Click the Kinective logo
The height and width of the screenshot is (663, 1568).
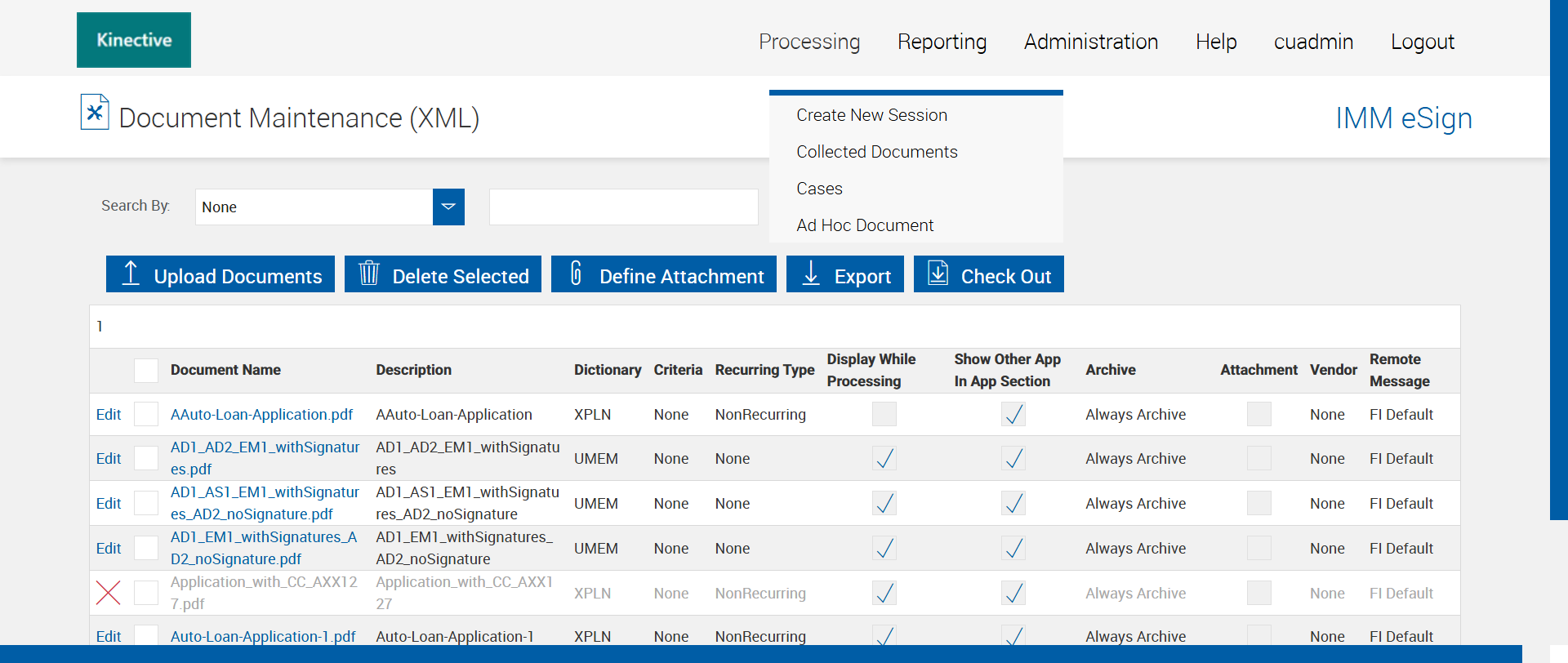click(134, 40)
